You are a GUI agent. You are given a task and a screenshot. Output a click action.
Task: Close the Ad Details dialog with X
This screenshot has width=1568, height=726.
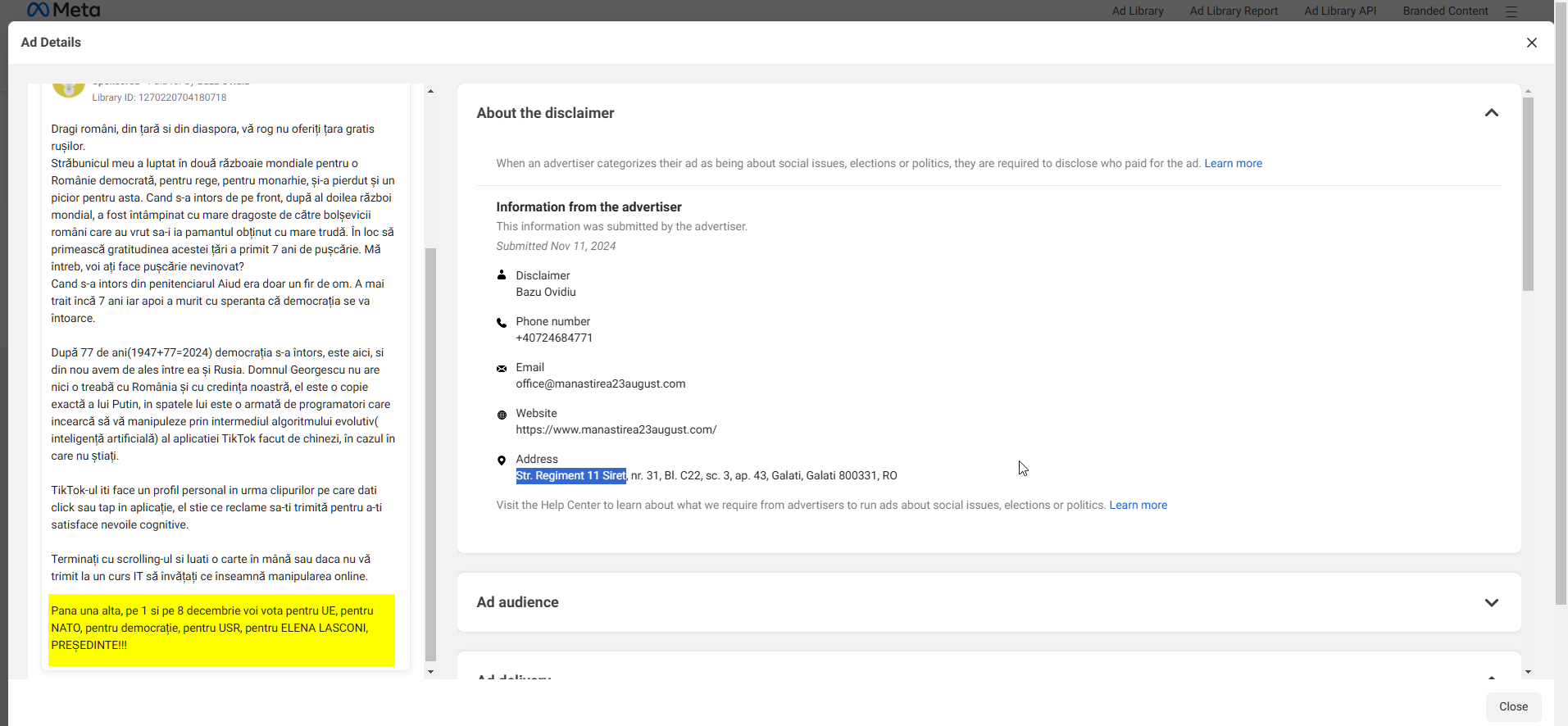[1531, 43]
